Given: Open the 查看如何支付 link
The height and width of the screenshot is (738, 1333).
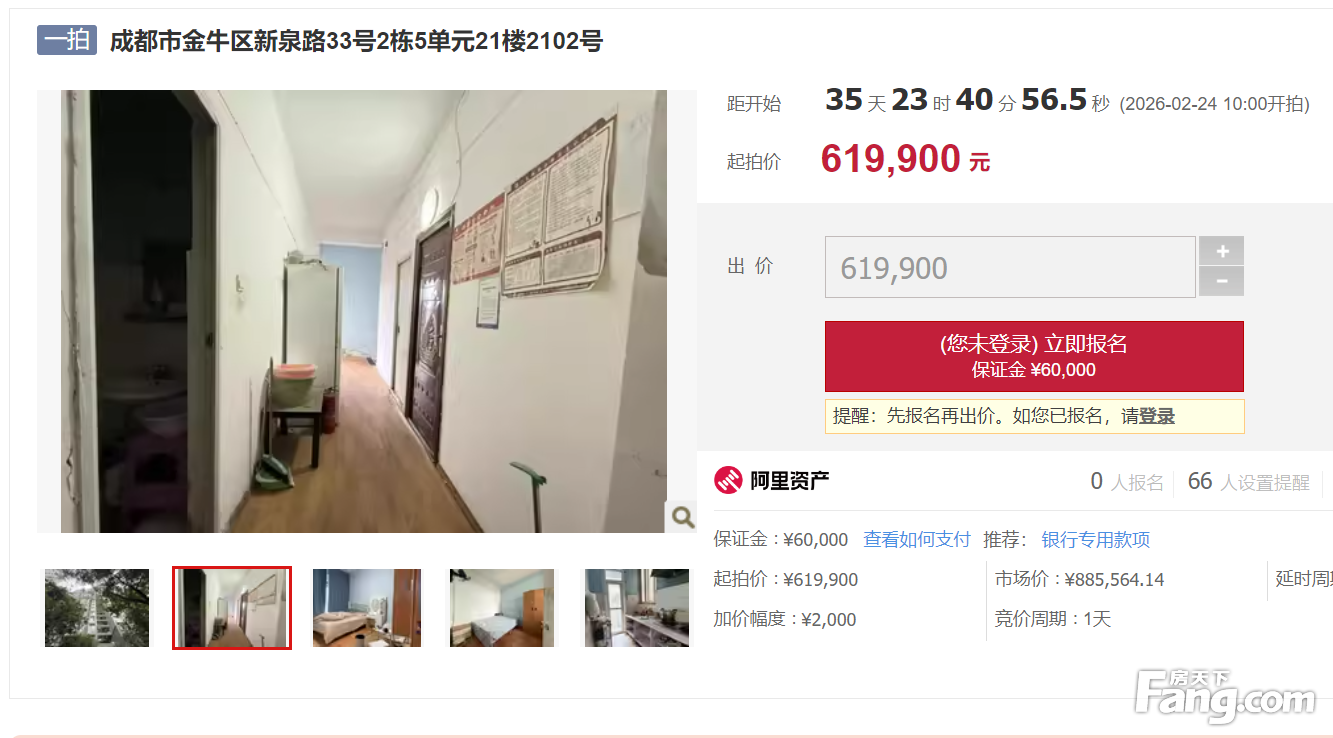Looking at the screenshot, I should (x=917, y=540).
